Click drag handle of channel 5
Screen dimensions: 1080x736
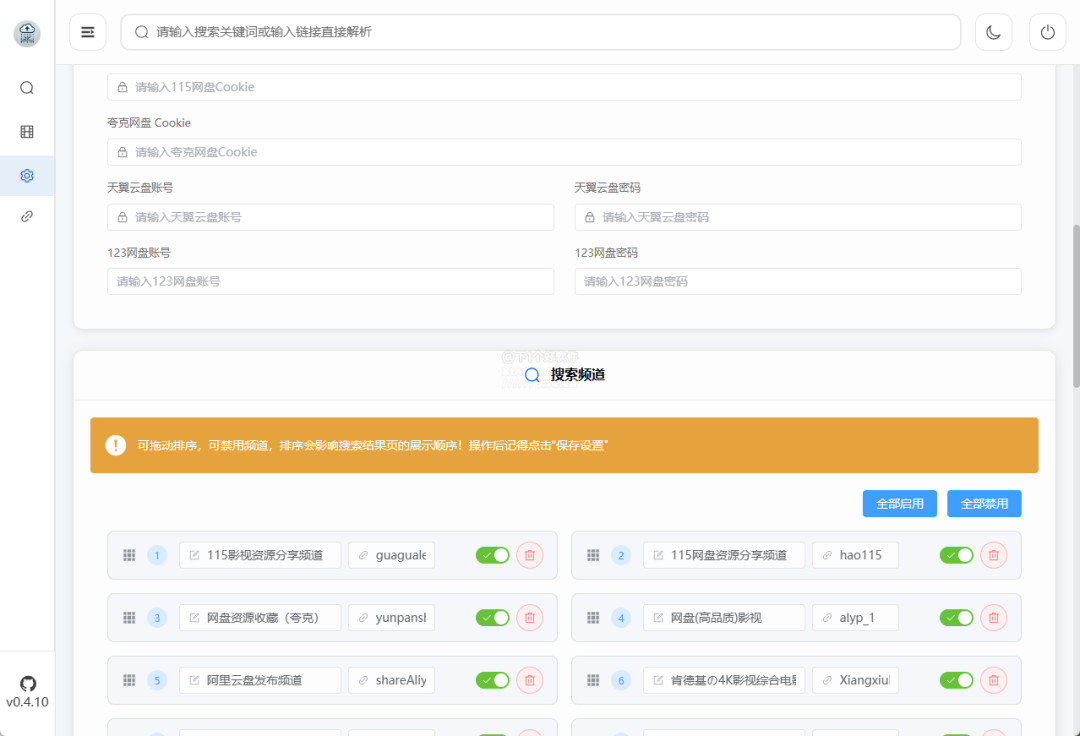pyautogui.click(x=129, y=680)
